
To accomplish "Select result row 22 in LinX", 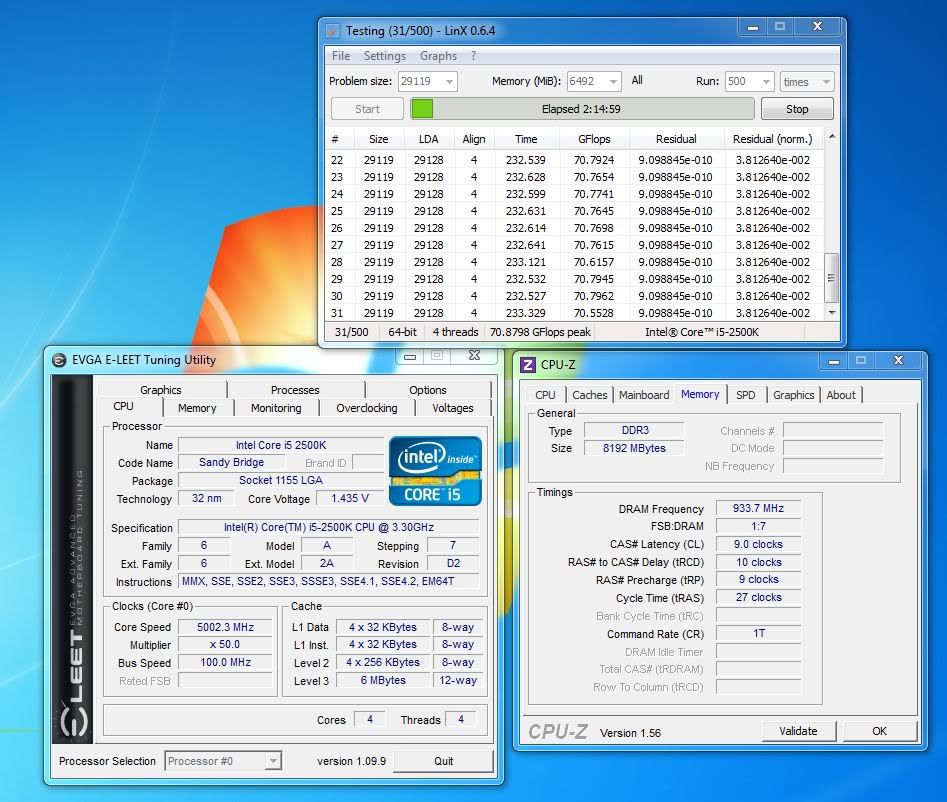I will [x=574, y=160].
